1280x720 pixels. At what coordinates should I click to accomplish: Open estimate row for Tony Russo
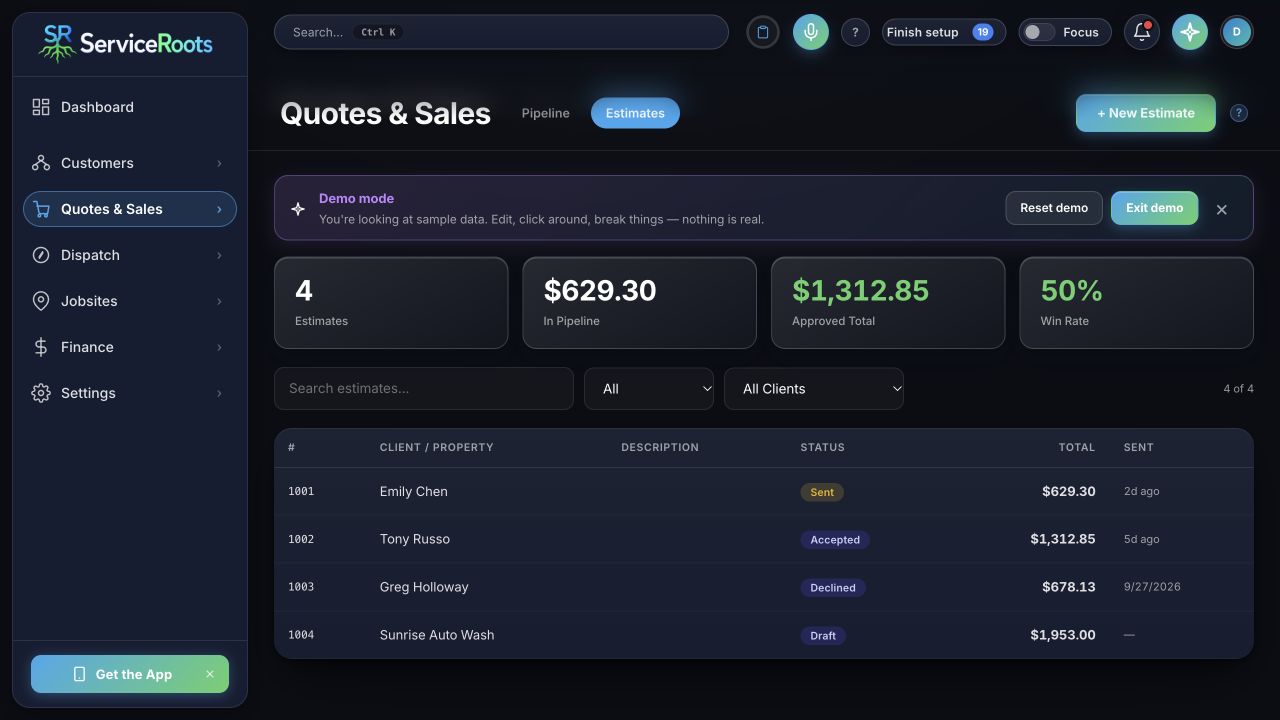point(764,539)
